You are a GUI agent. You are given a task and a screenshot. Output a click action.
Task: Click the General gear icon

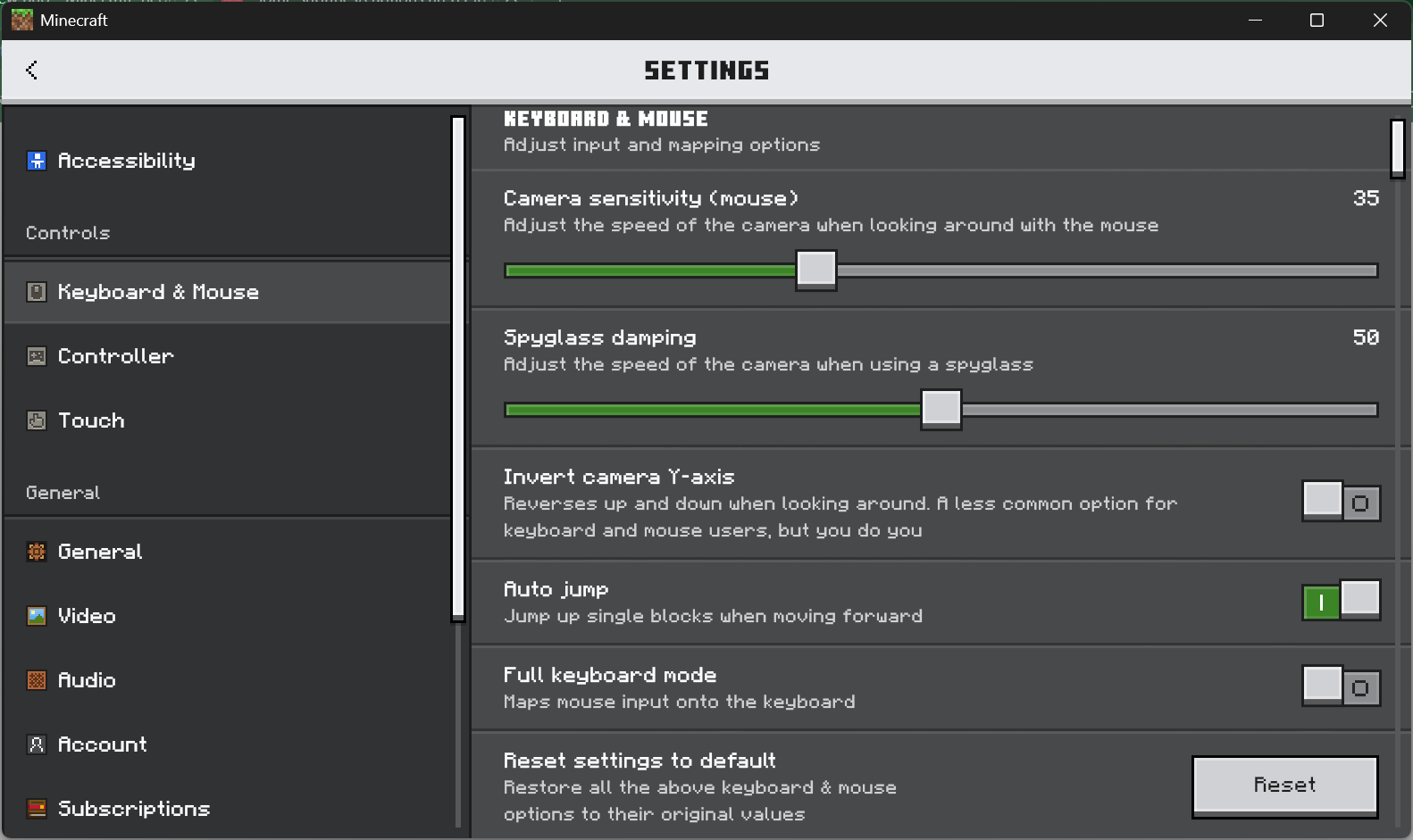[x=37, y=552]
